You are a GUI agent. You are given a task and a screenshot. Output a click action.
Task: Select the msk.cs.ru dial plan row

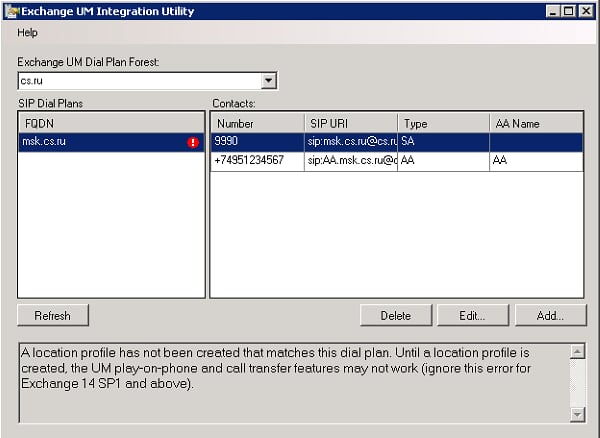click(111, 142)
